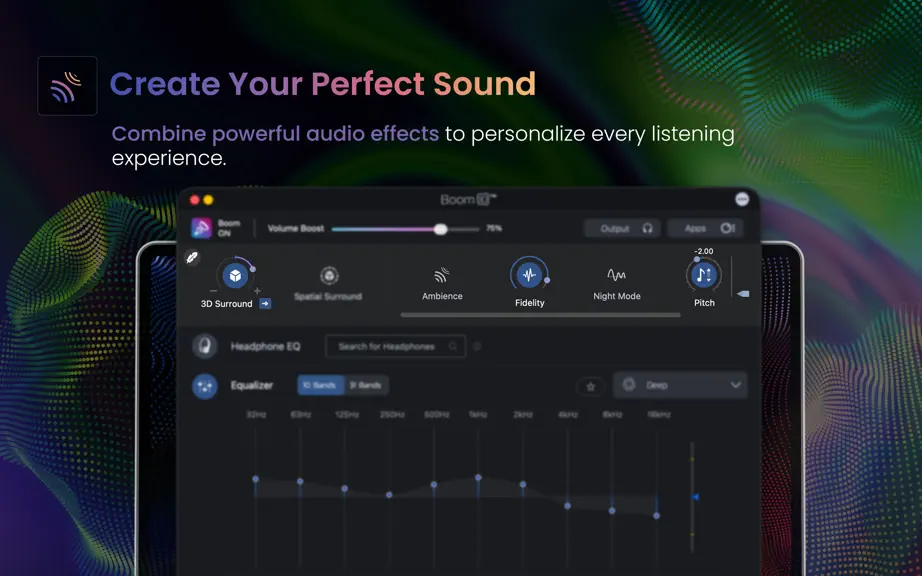This screenshot has height=576, width=922.
Task: Click the 3D Surround knob intensity dot
Action: click(253, 269)
